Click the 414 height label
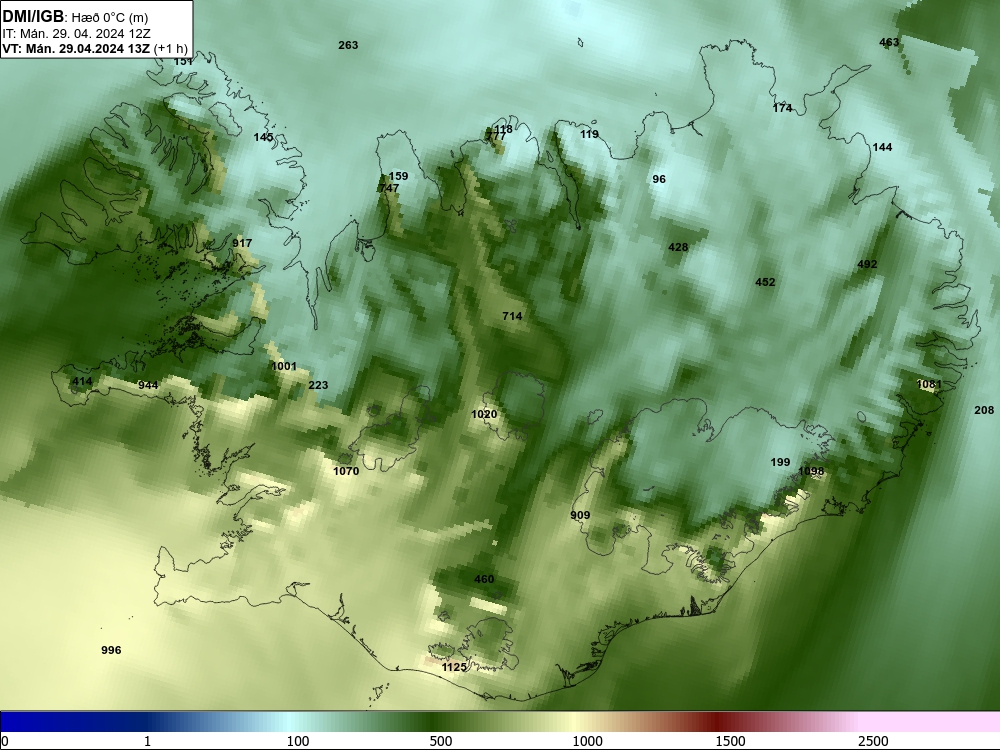This screenshot has height=750, width=1000. pyautogui.click(x=82, y=381)
